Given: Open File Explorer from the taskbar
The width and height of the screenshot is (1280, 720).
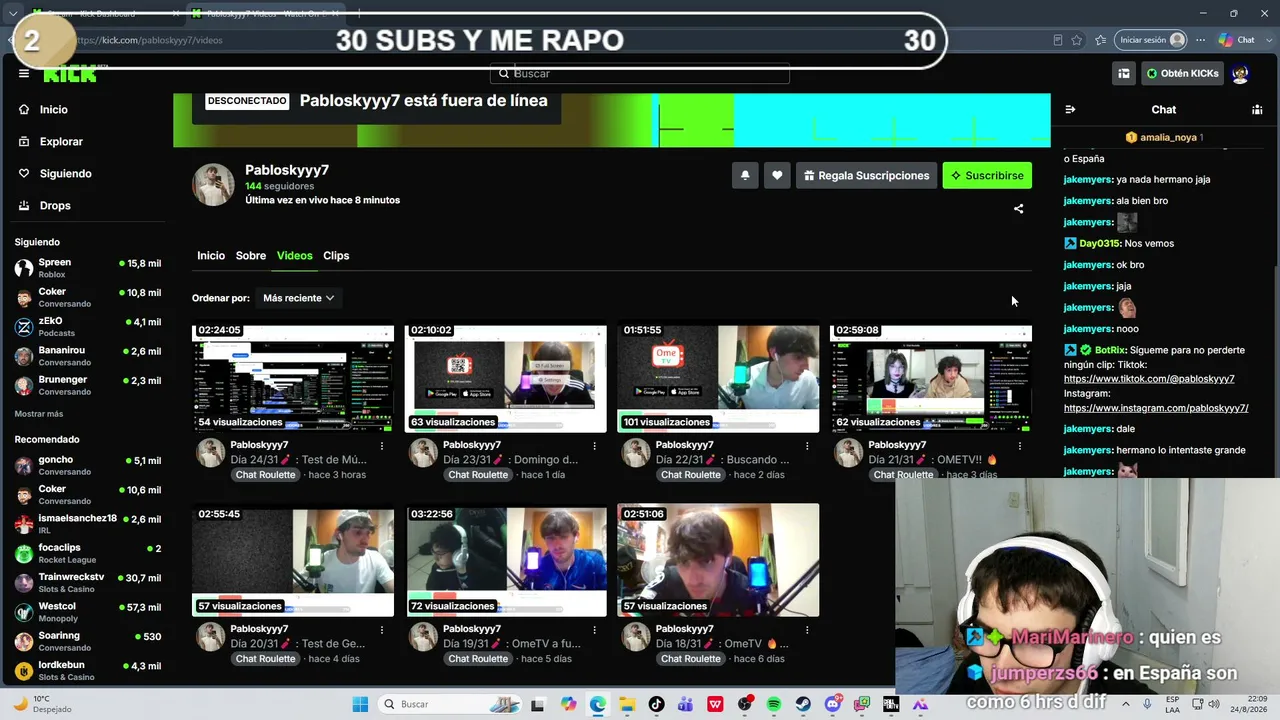Looking at the screenshot, I should (x=627, y=704).
